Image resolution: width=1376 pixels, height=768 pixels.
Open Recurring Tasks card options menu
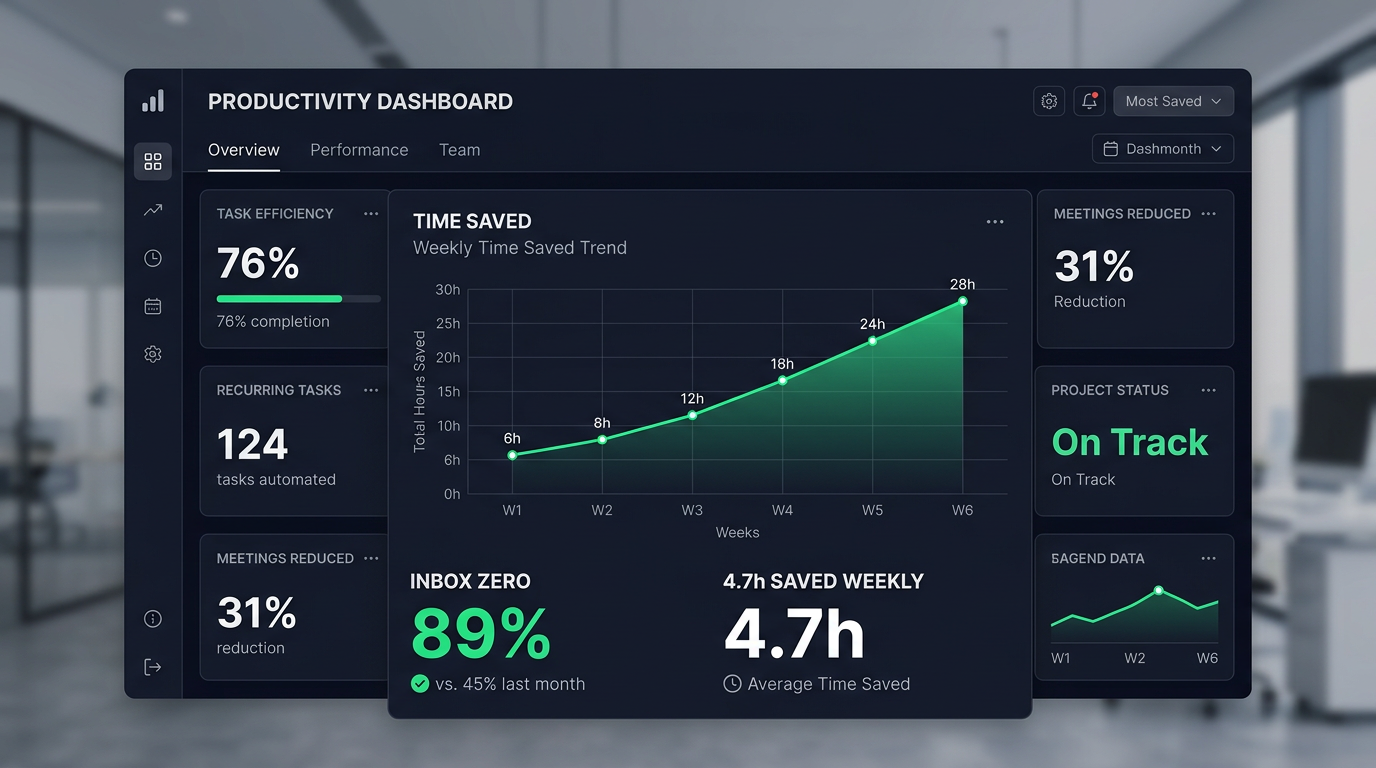[371, 390]
